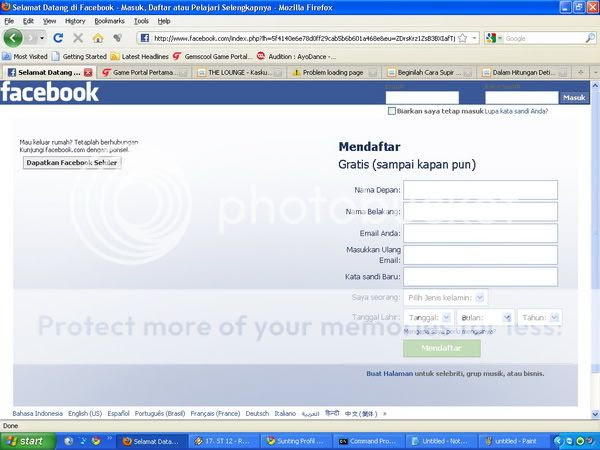
Task: Click the Email Anda field
Action: click(x=480, y=233)
